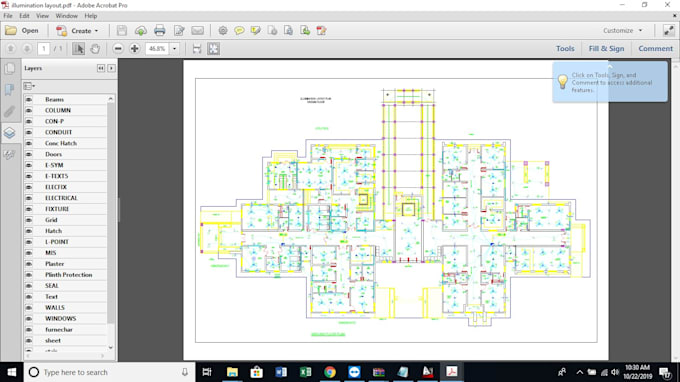Screen dimensions: 680x382
Task: Open the Help menu
Action: pos(91,16)
